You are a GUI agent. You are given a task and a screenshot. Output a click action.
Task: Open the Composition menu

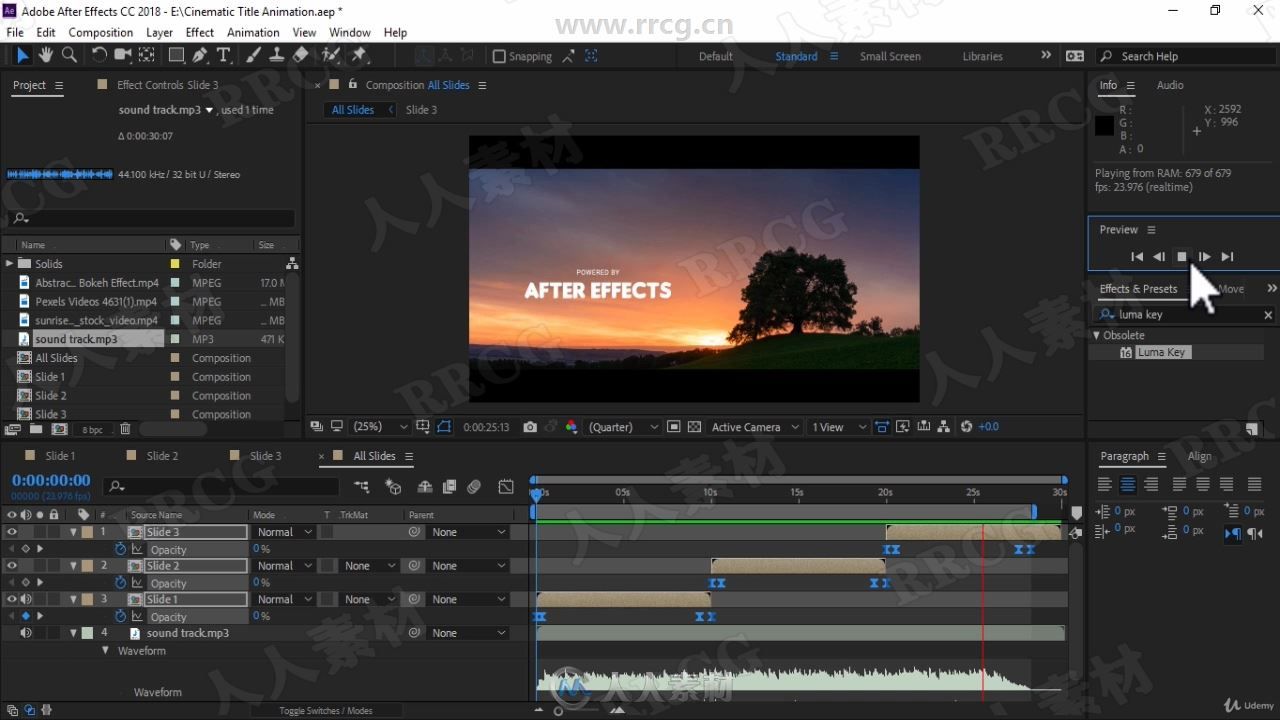(100, 32)
